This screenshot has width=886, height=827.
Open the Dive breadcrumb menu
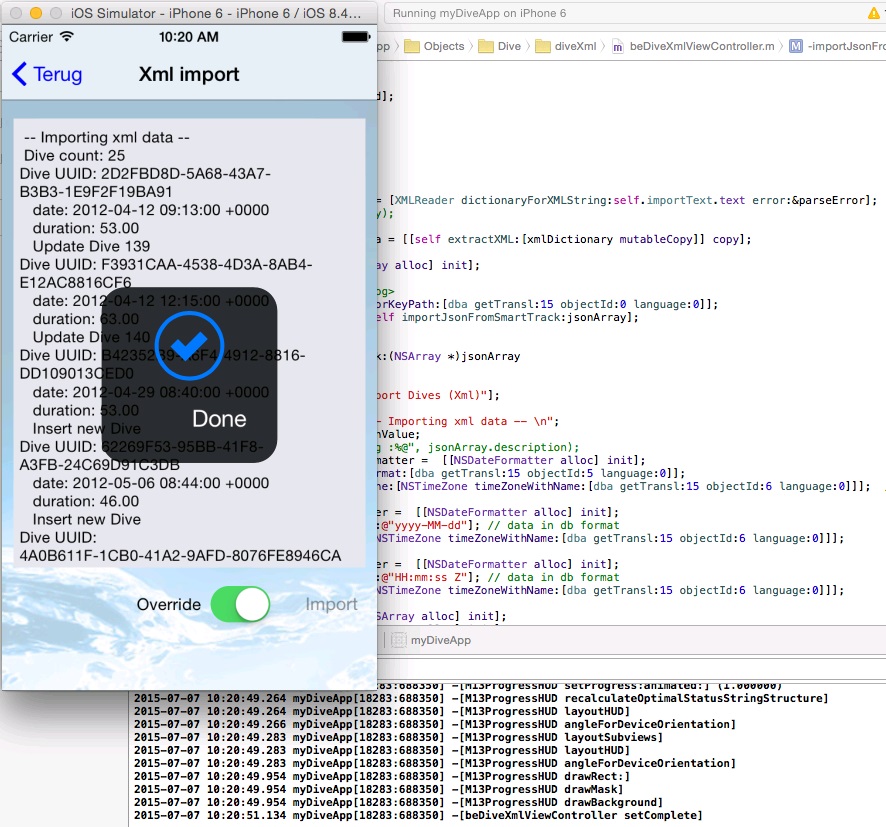[x=509, y=46]
